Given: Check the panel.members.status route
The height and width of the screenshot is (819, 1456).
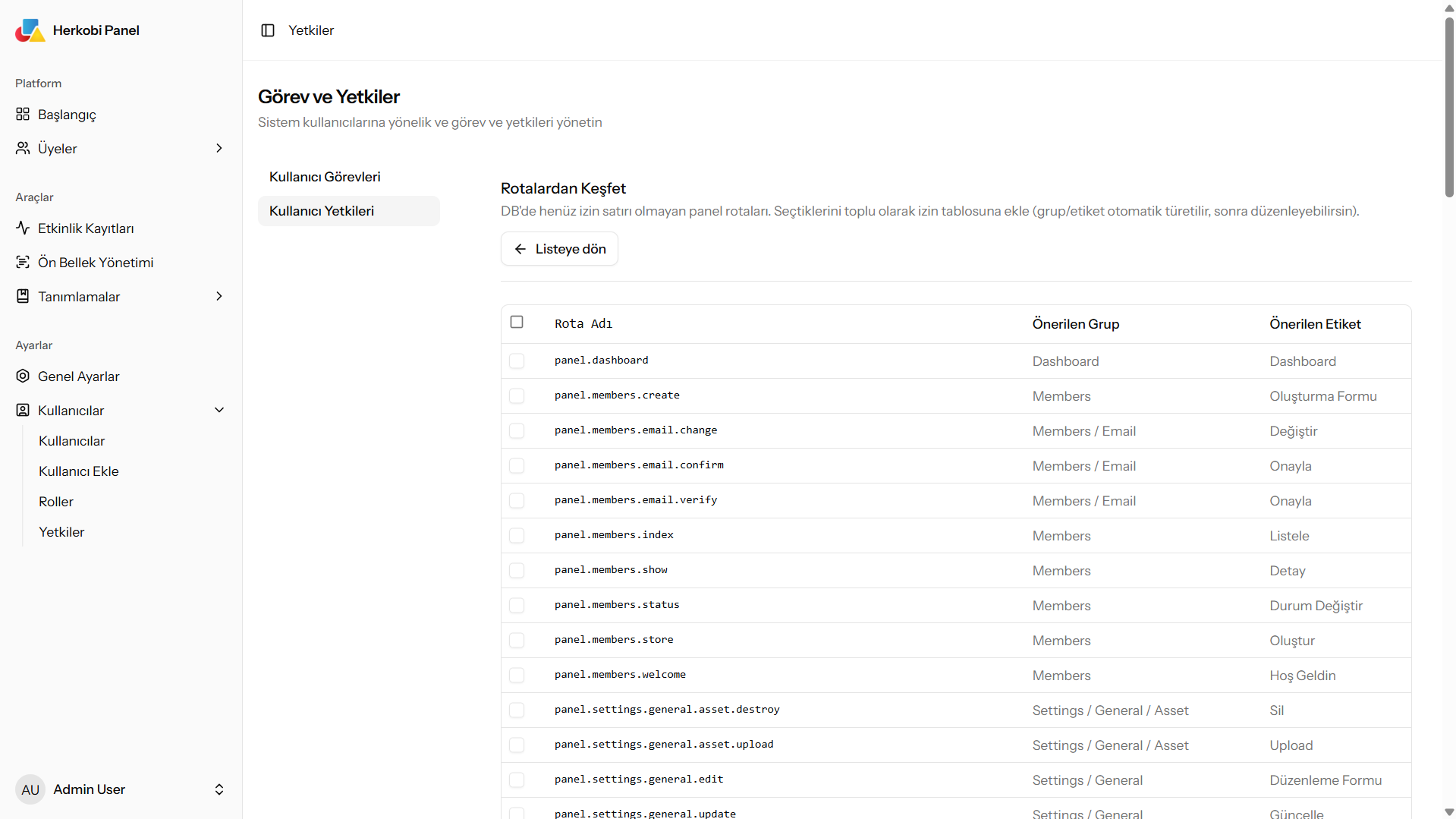Looking at the screenshot, I should pyautogui.click(x=517, y=605).
